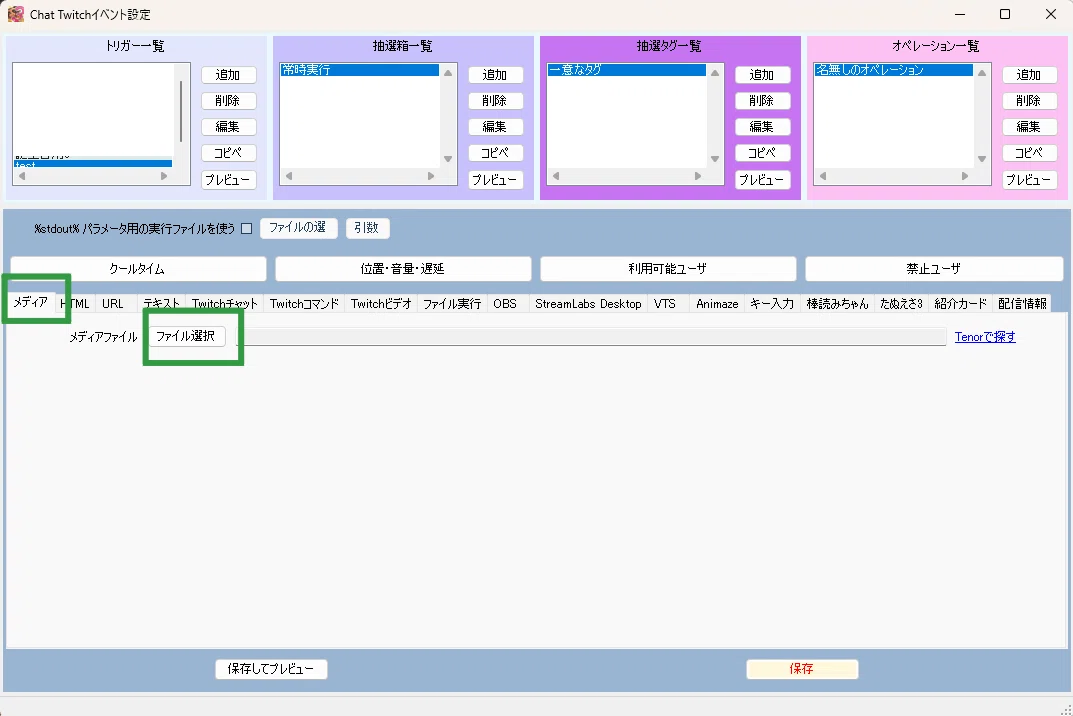Click the down arrow of 抽選タグ一覧 scrollbar
1073x716 pixels.
pyautogui.click(x=715, y=159)
